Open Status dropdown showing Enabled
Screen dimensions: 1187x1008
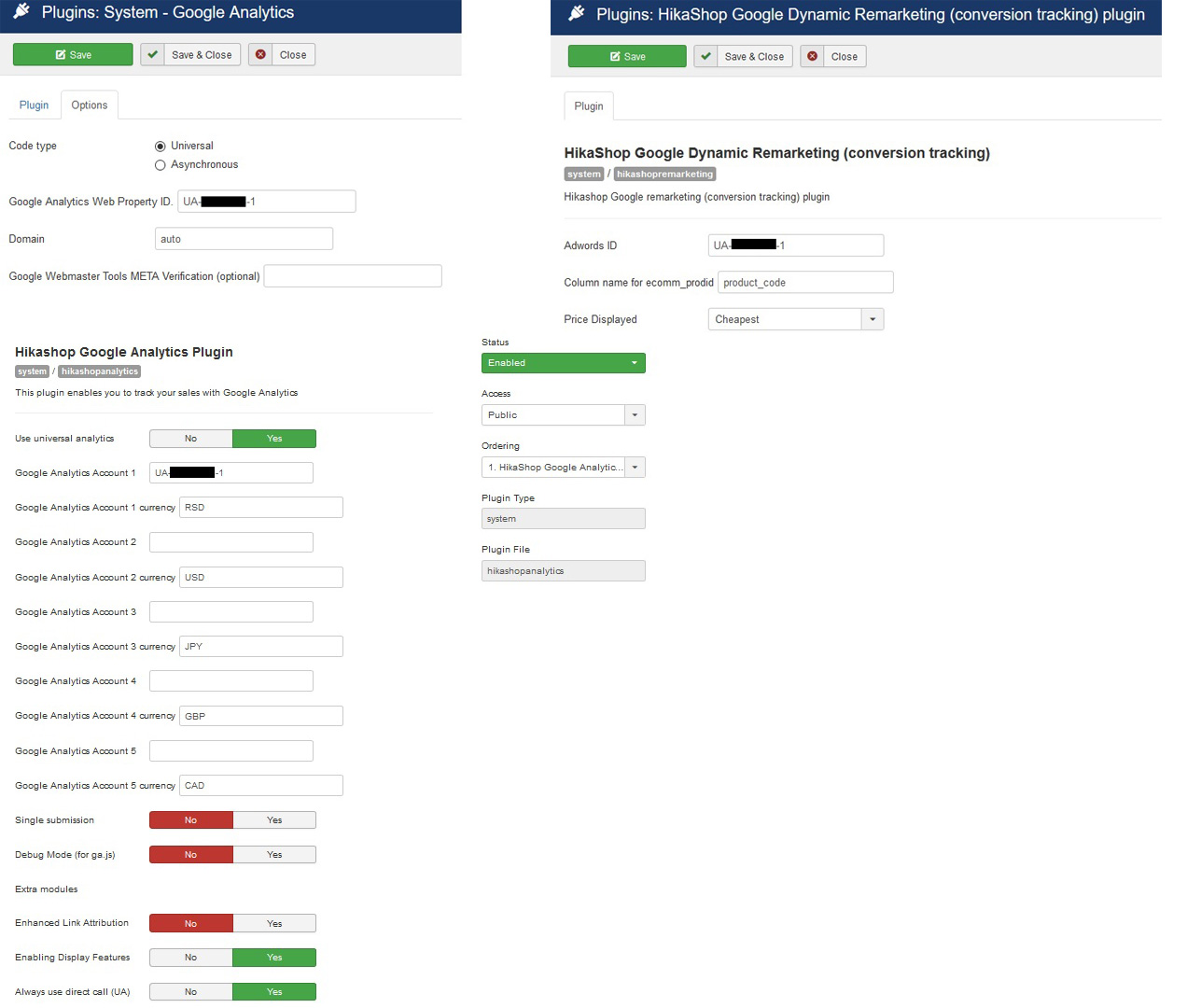point(564,363)
